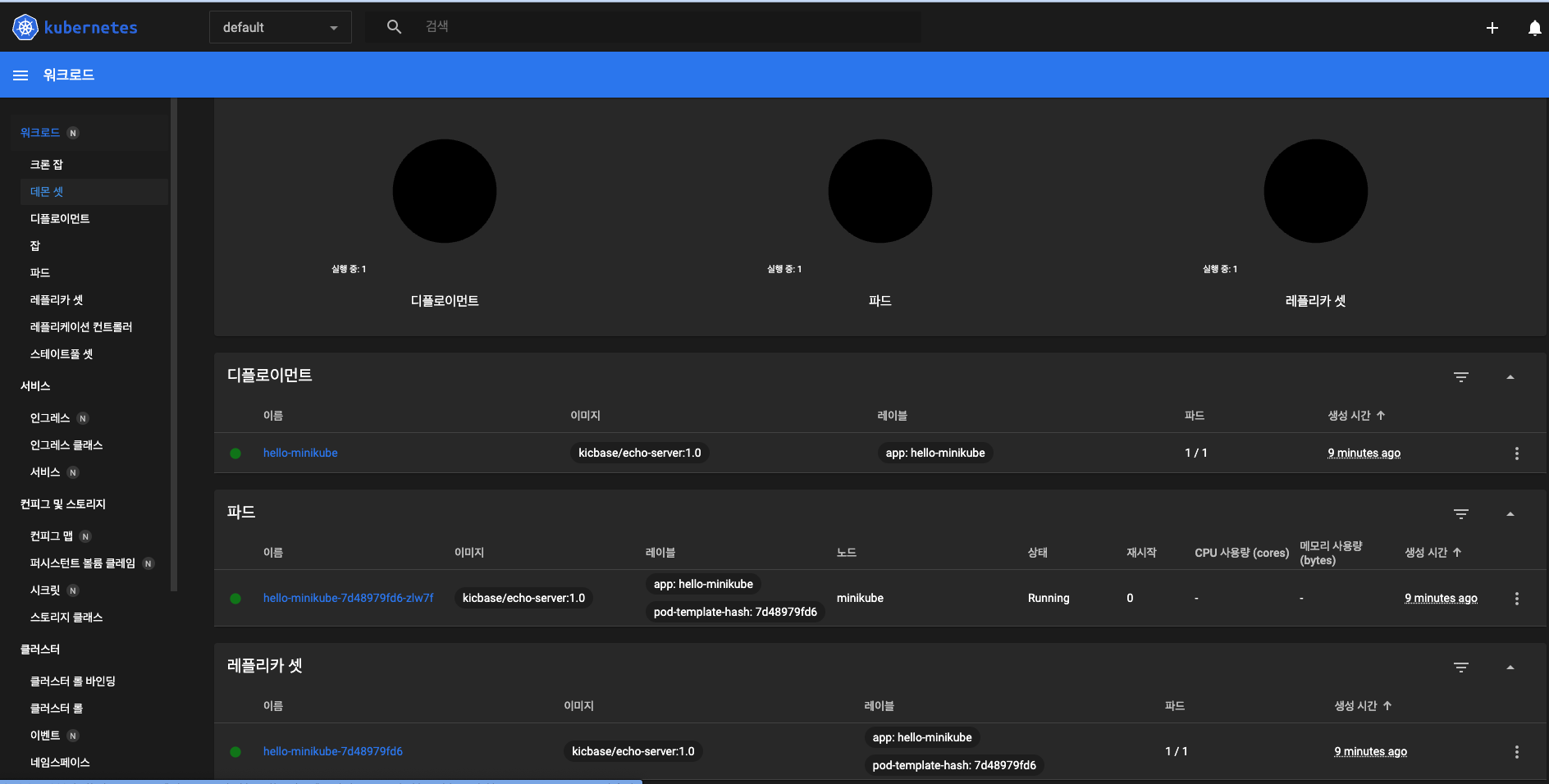Open the hamburger navigation menu
The width and height of the screenshot is (1549, 784).
(21, 75)
